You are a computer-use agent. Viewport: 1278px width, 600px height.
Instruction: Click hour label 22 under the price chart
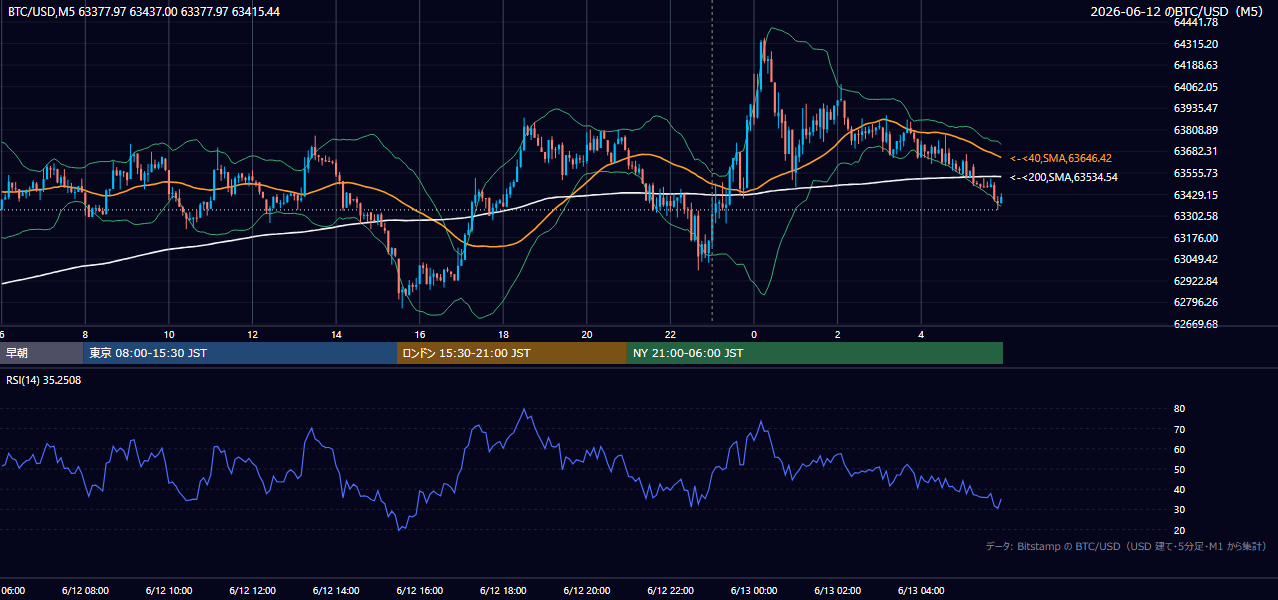click(x=670, y=335)
